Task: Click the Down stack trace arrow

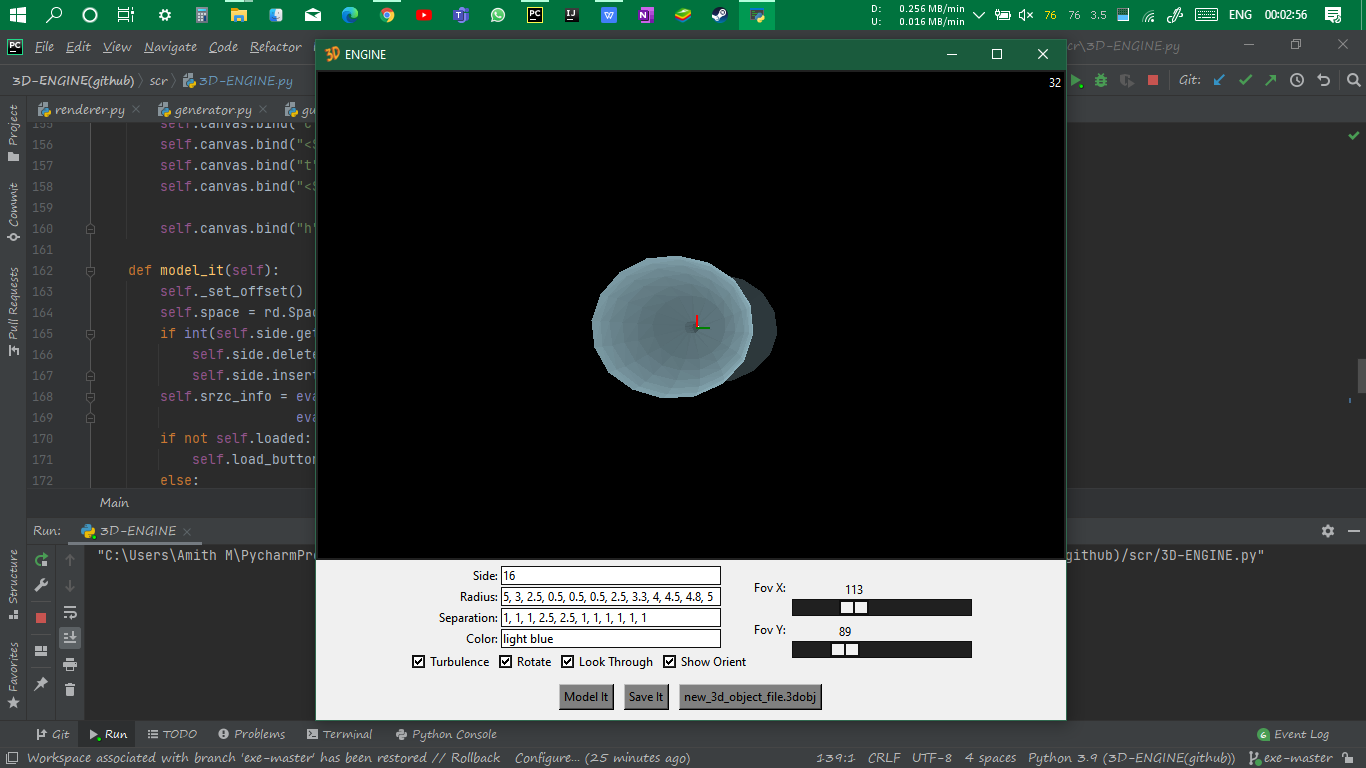Action: (70, 586)
